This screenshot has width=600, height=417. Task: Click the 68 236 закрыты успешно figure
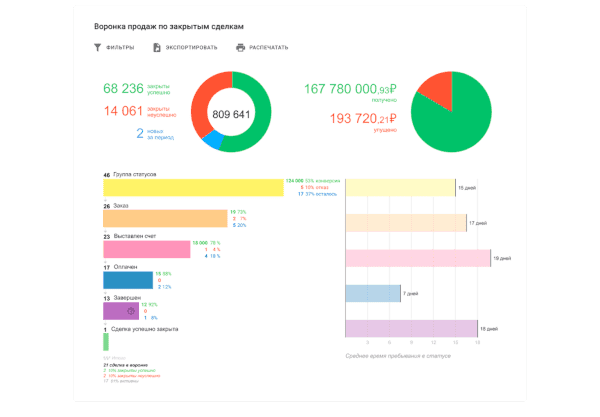tap(123, 88)
